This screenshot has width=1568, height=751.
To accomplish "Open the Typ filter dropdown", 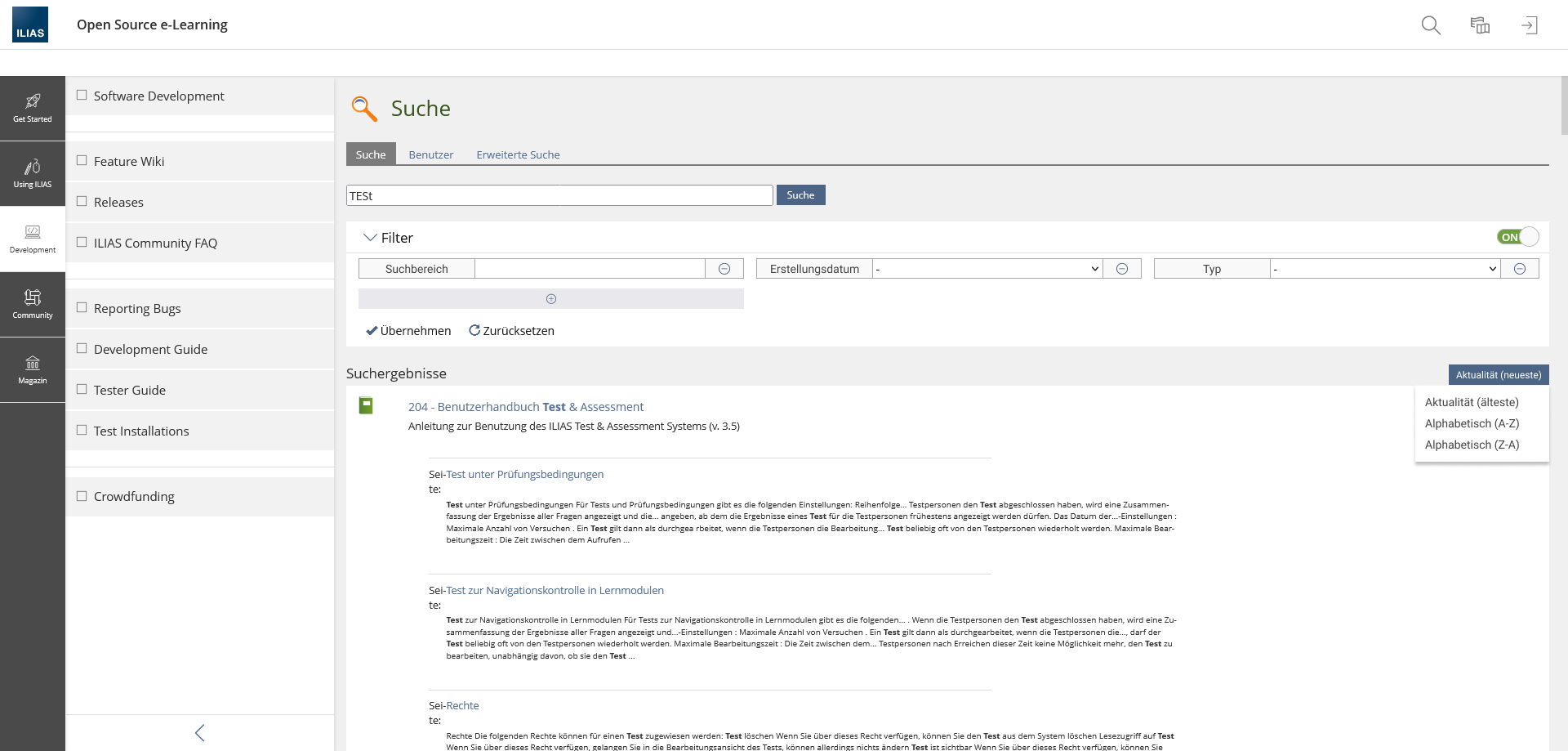I will (x=1384, y=269).
